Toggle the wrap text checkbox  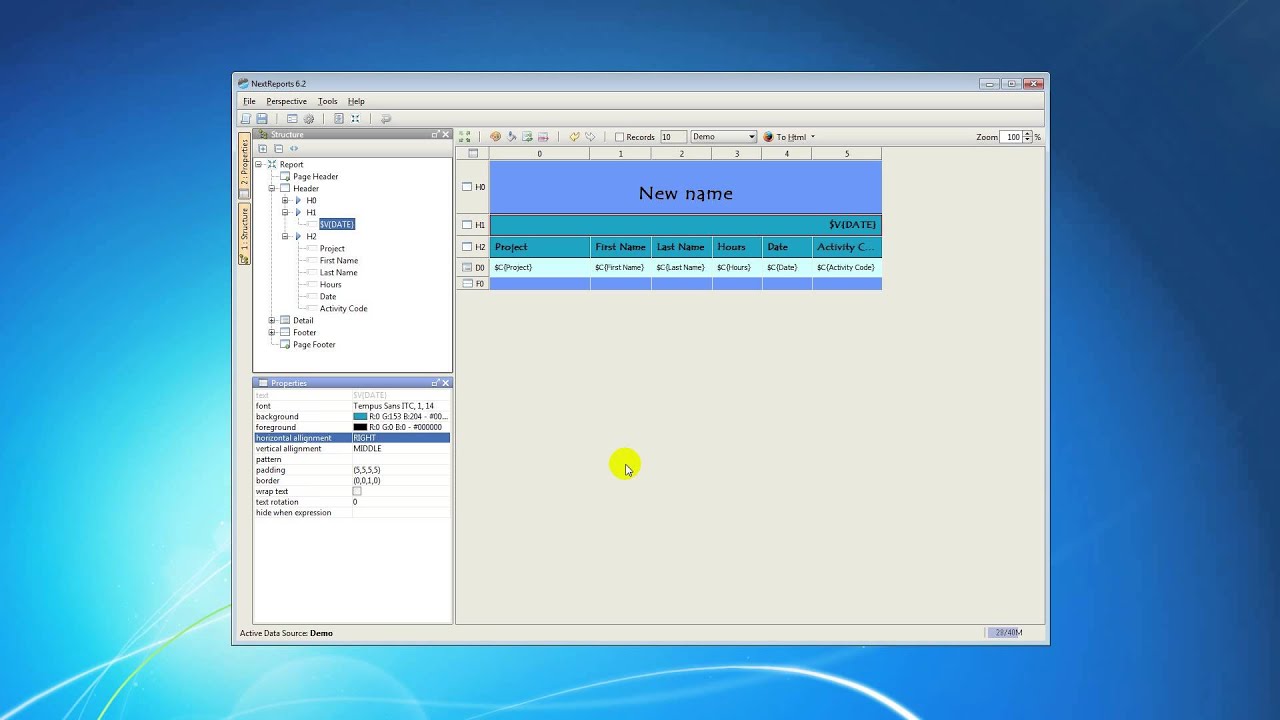[357, 491]
